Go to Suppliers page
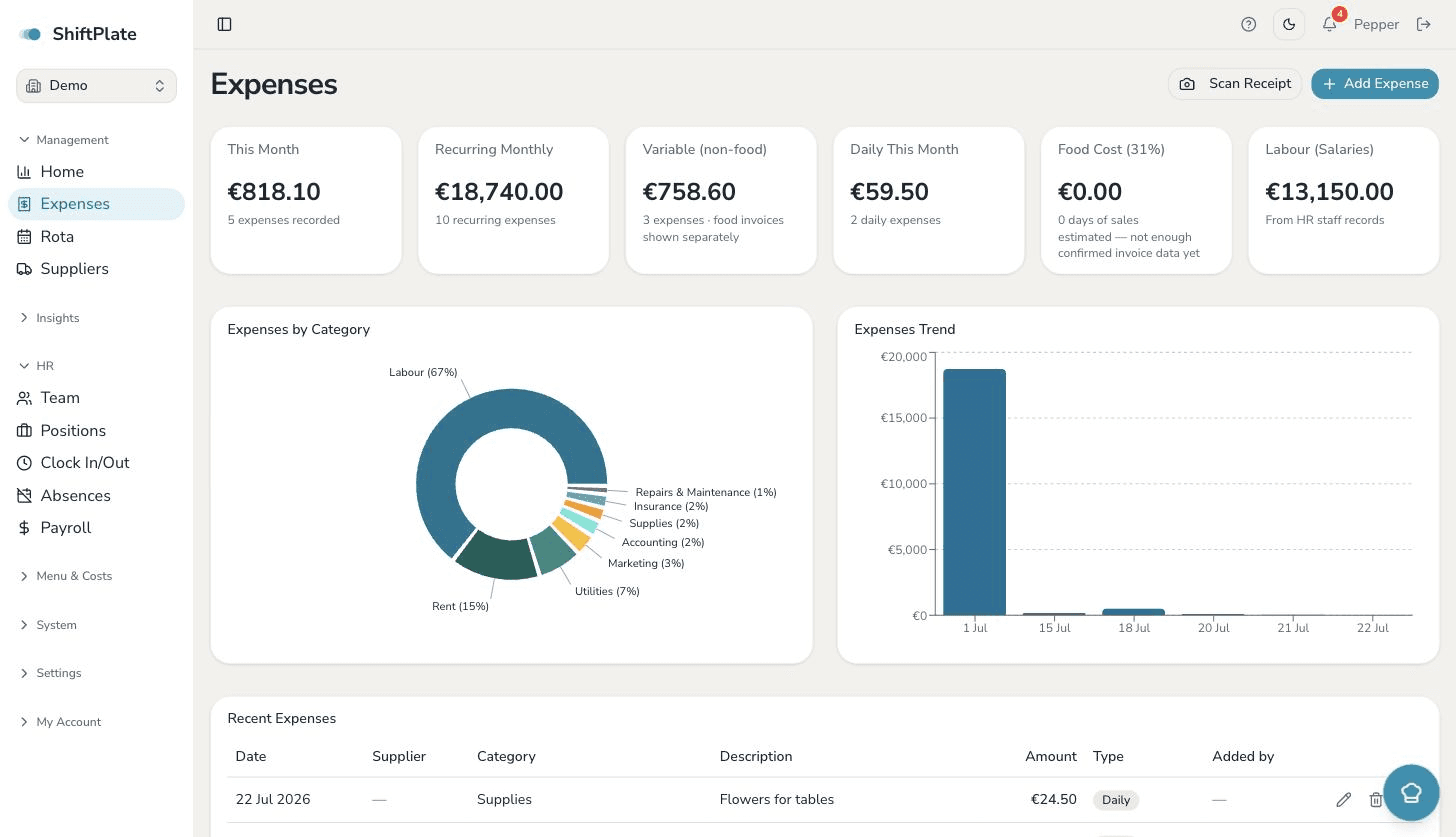 tap(96, 269)
